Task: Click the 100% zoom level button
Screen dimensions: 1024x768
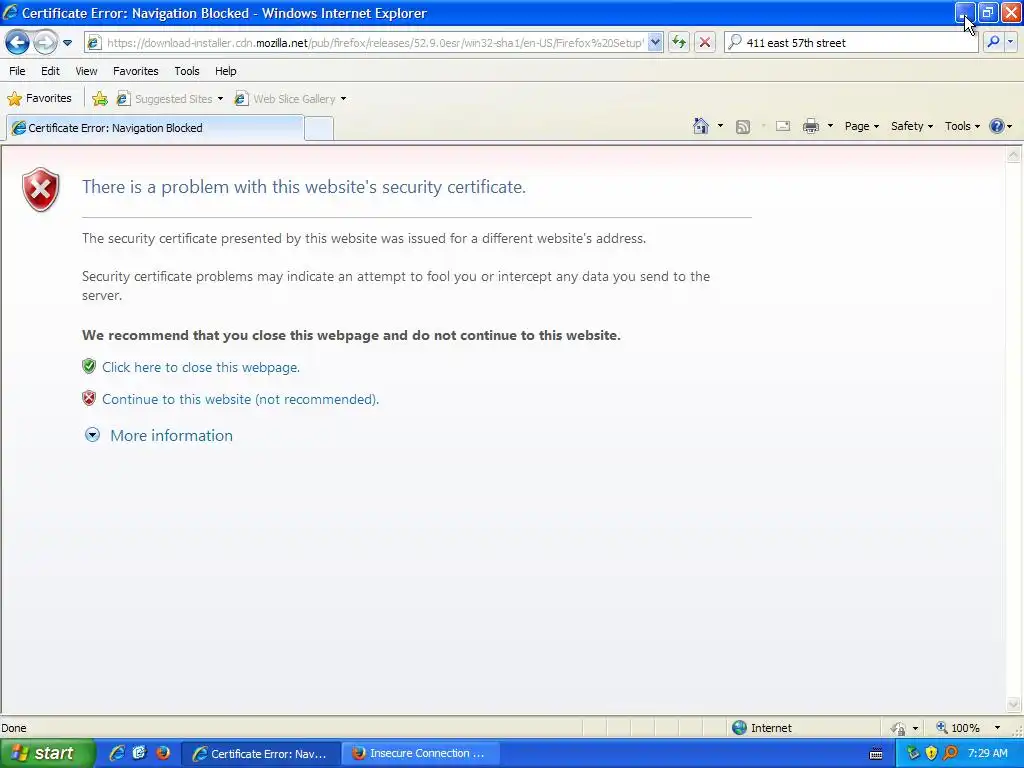Action: click(958, 728)
